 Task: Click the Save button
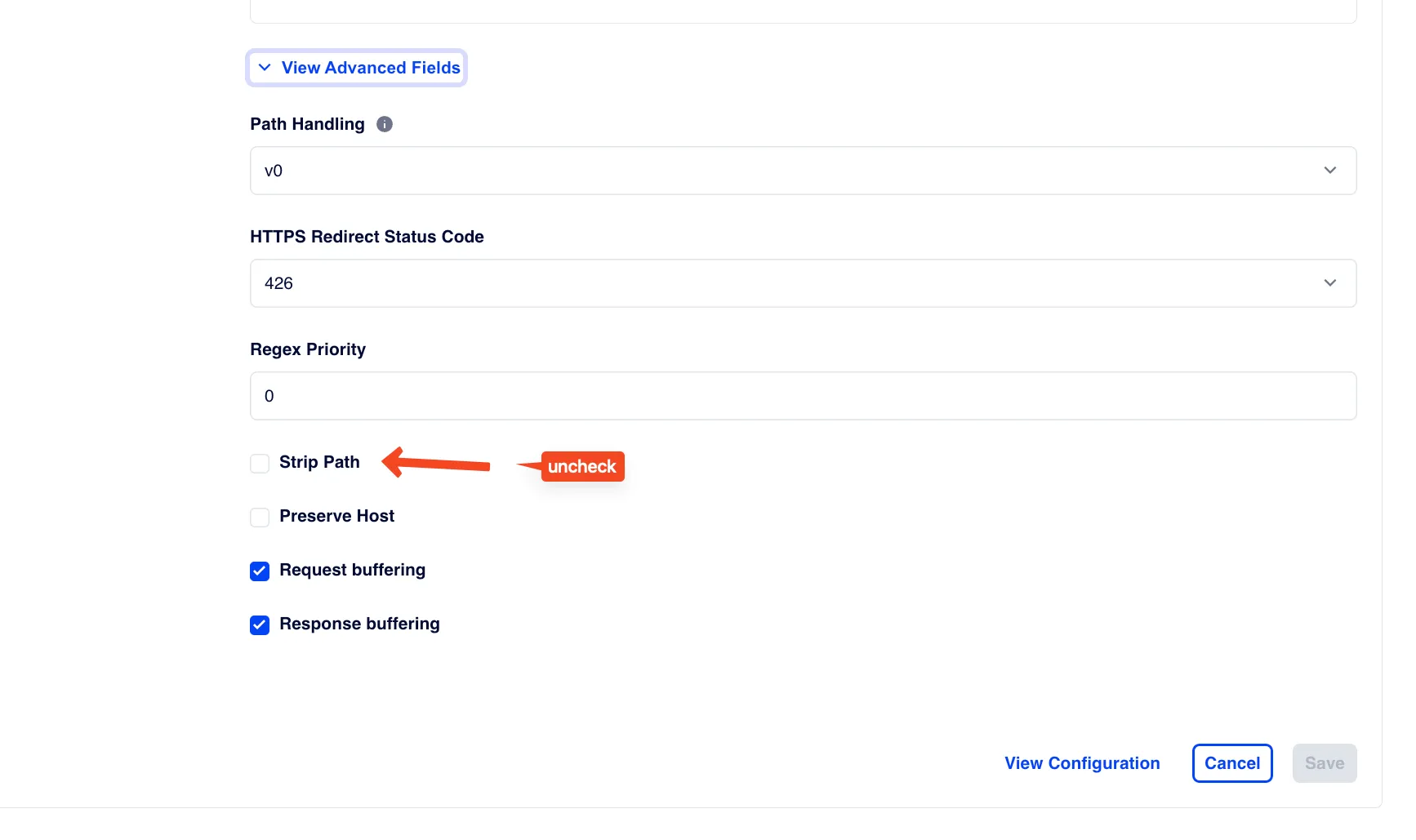point(1325,763)
